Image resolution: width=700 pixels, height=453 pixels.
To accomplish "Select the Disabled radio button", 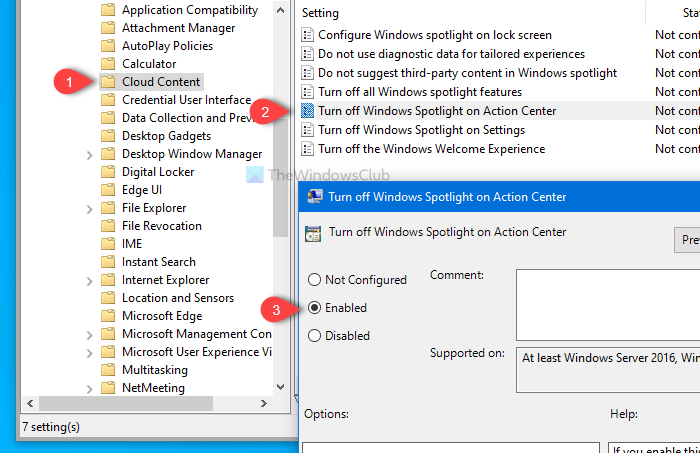I will click(x=316, y=336).
